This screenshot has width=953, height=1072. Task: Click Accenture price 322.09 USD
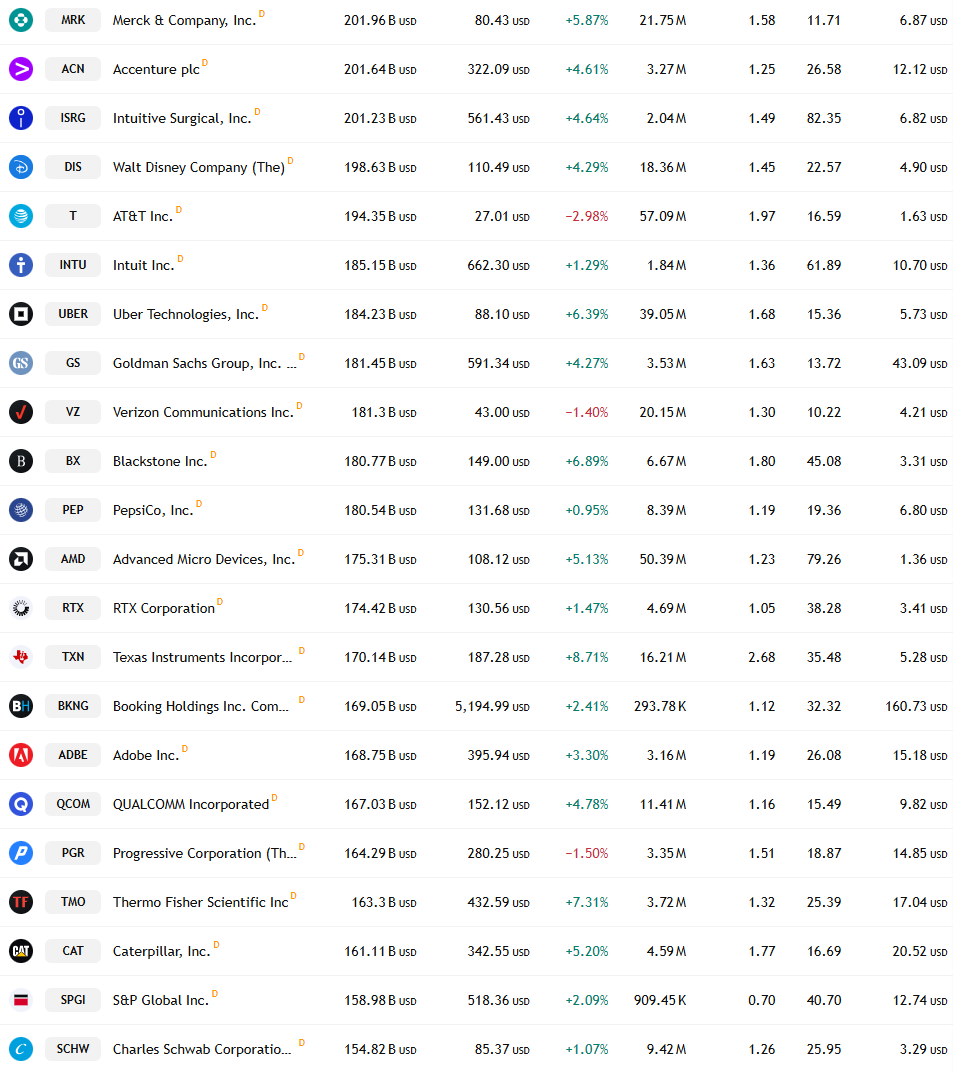coord(498,70)
